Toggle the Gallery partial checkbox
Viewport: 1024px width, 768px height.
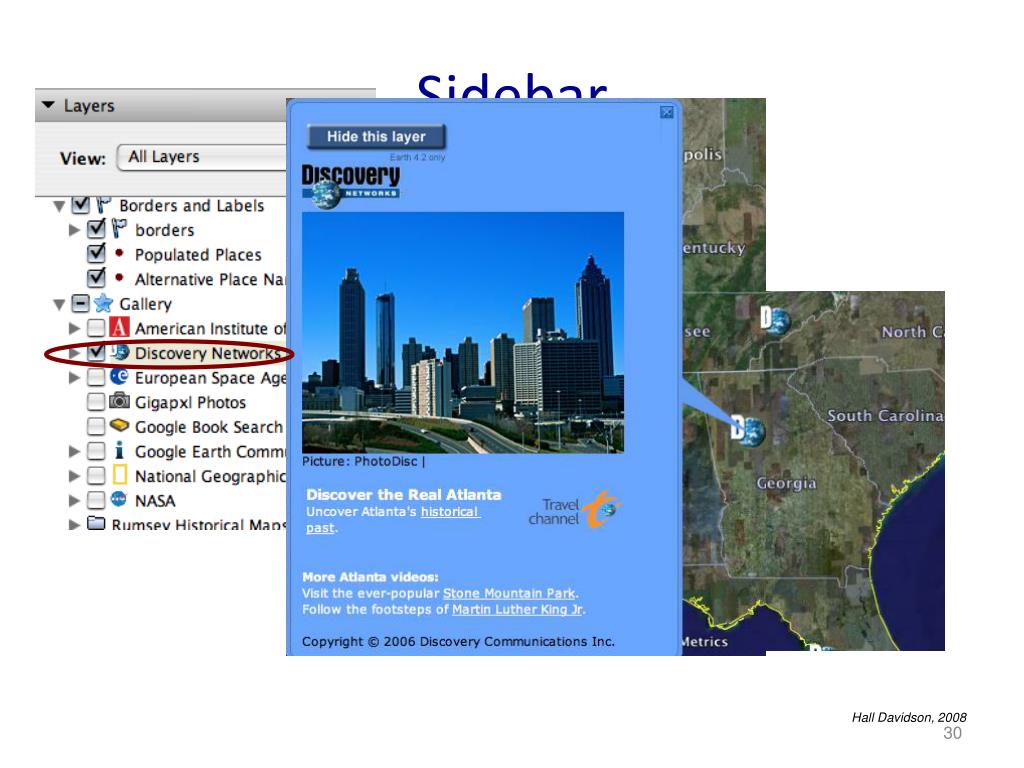click(80, 304)
